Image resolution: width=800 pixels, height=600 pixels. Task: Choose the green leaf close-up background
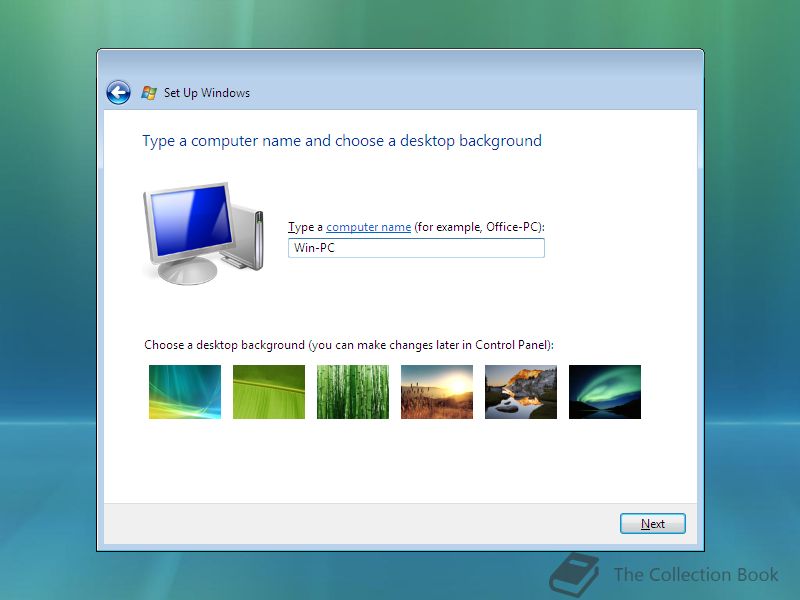point(269,392)
